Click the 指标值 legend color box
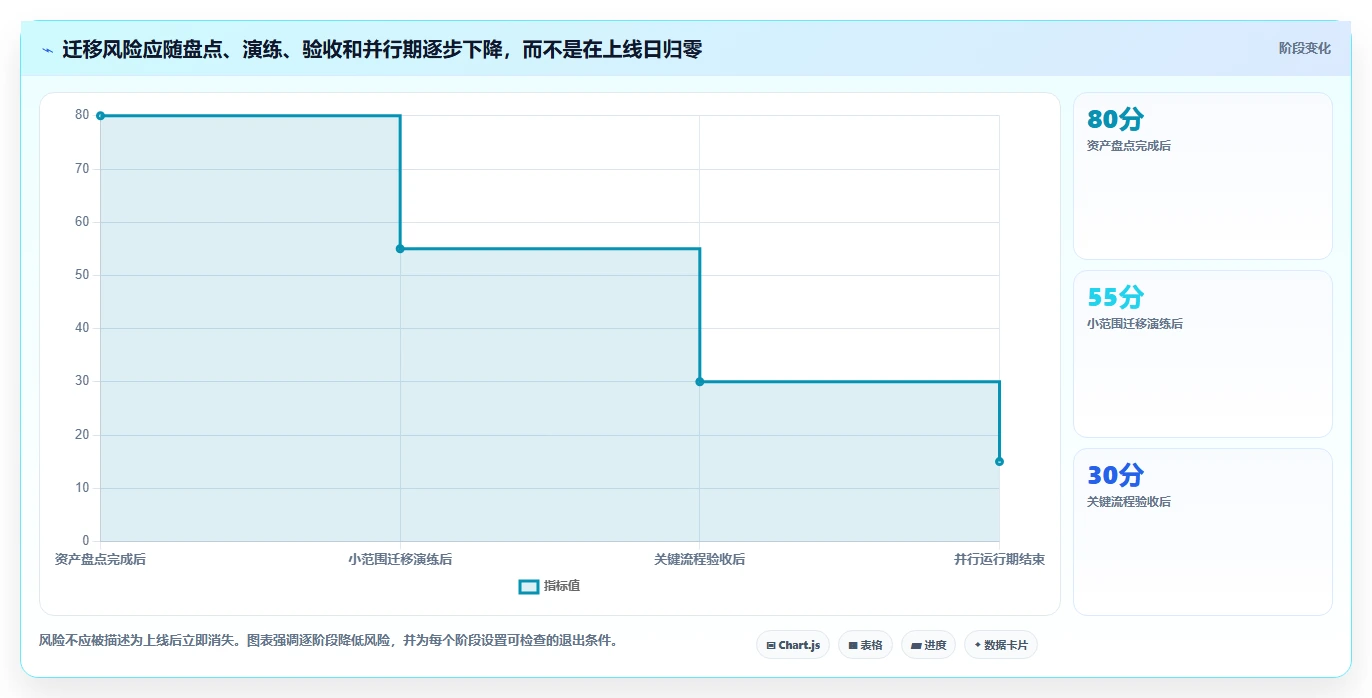 (x=529, y=586)
